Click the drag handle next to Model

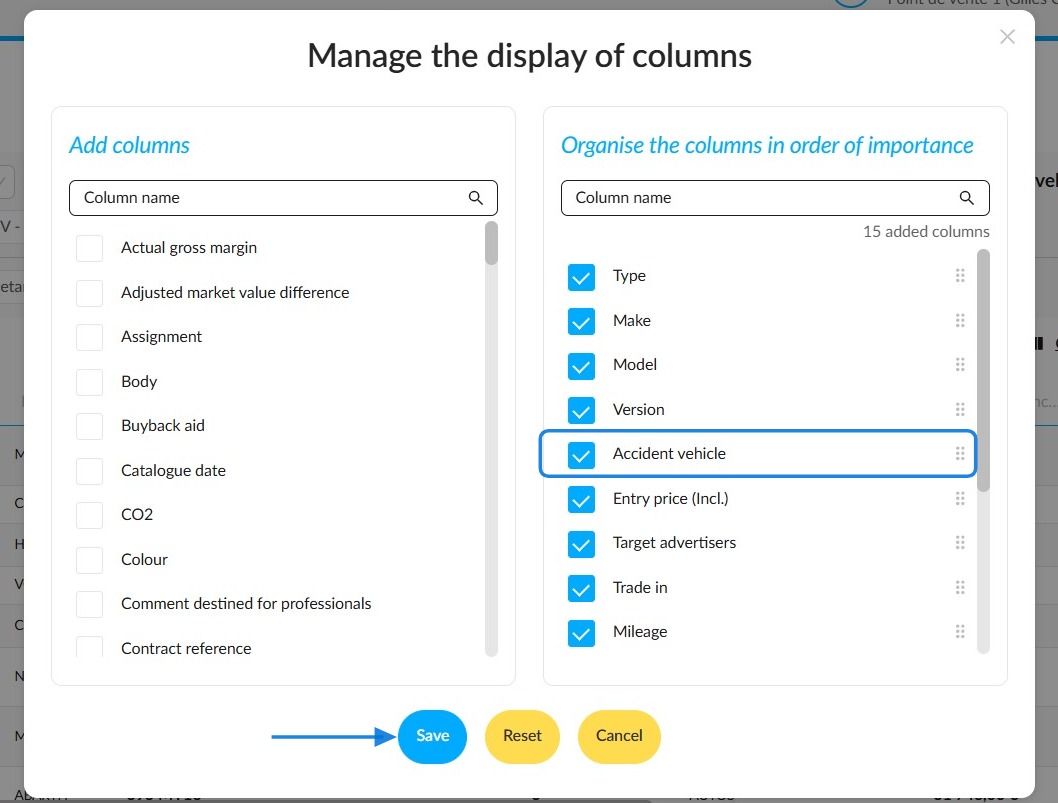pyautogui.click(x=959, y=365)
